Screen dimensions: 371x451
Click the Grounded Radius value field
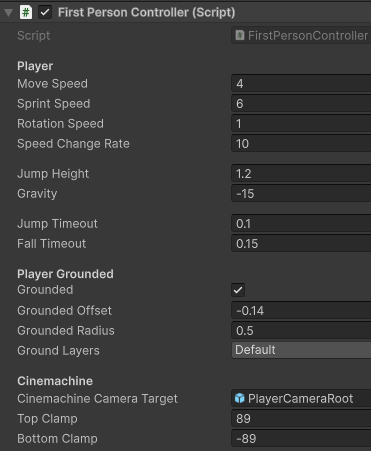pyautogui.click(x=301, y=330)
